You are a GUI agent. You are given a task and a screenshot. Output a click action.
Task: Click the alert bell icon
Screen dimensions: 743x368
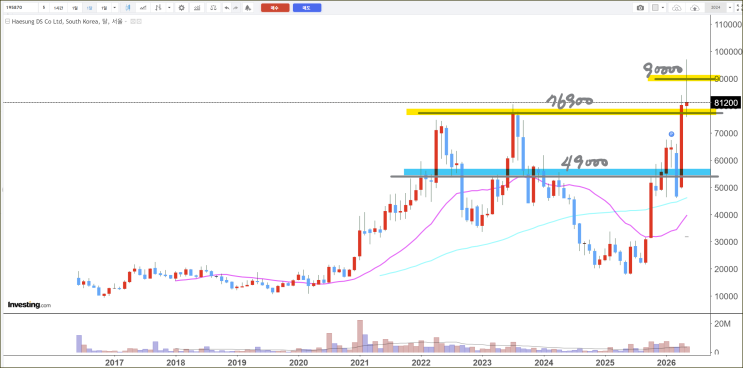[248, 8]
